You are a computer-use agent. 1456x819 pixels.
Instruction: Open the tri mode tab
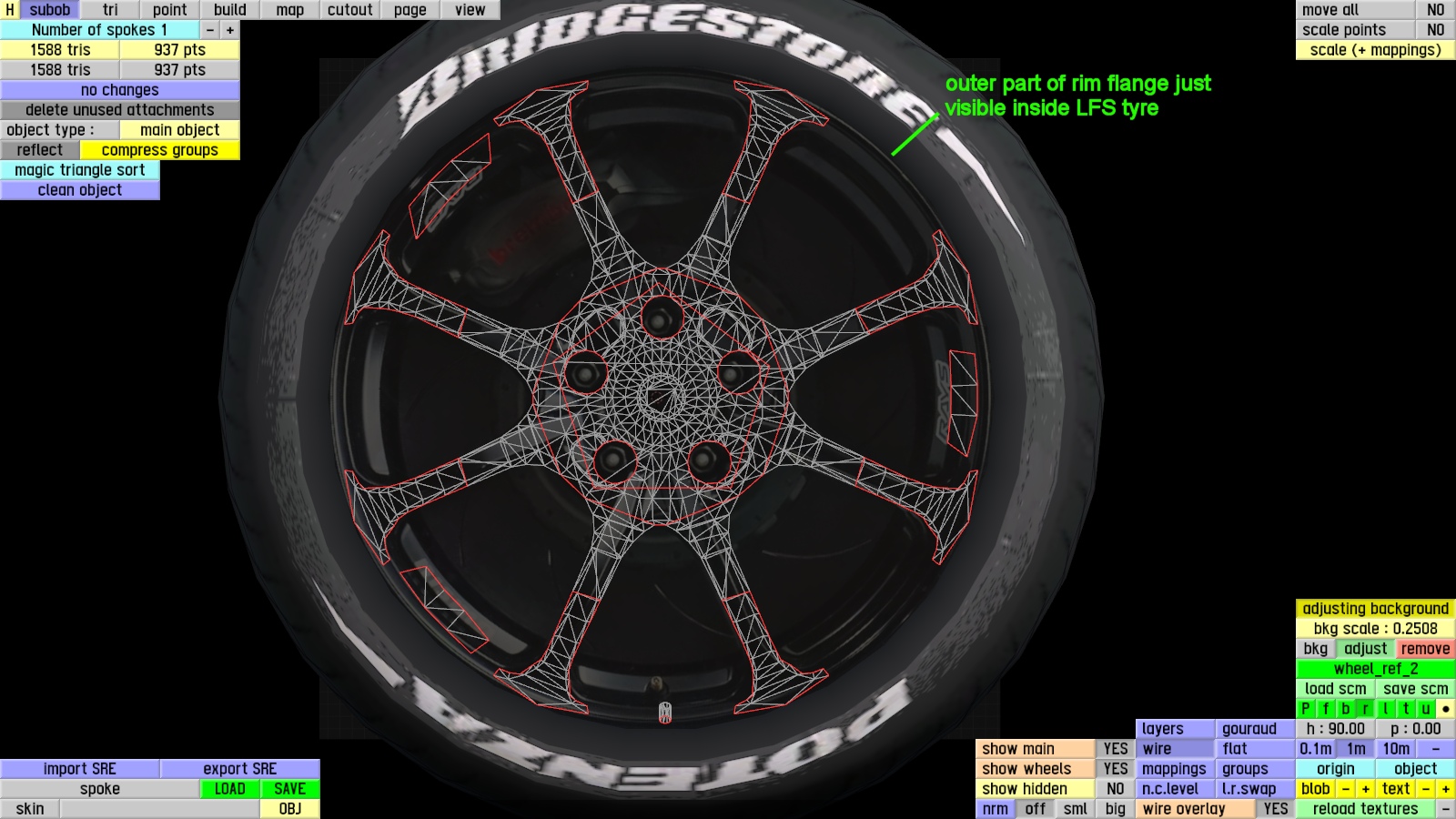click(x=110, y=10)
